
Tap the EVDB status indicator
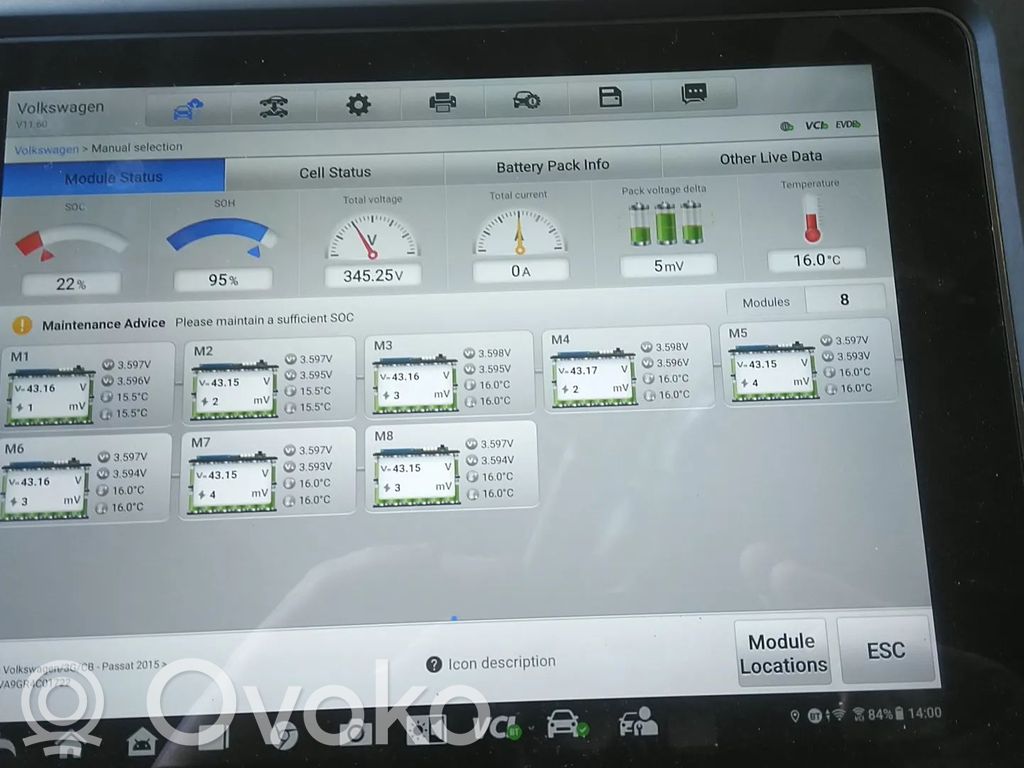(x=848, y=123)
